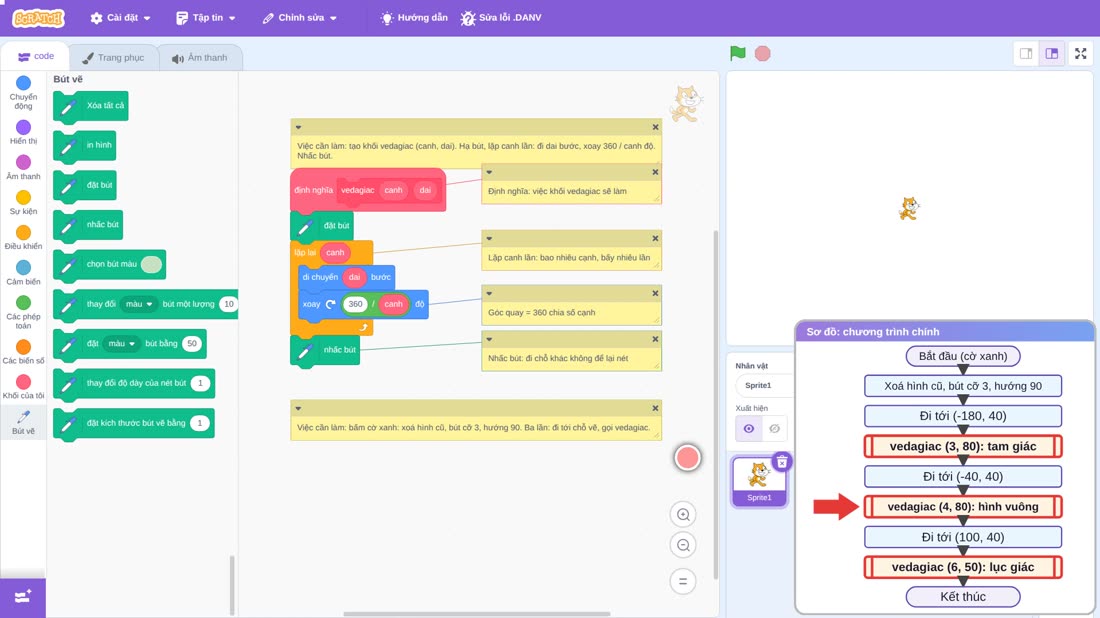The height and width of the screenshot is (618, 1100).
Task: Stop the project with the red stop button
Action: [763, 53]
